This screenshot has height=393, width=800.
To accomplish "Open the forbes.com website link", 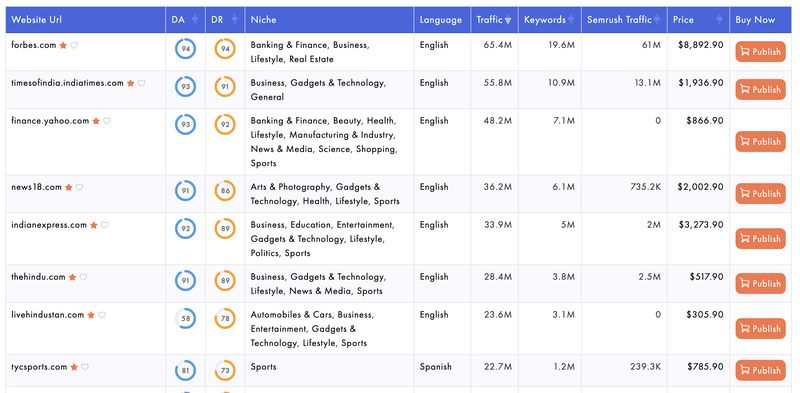I will 34,45.
